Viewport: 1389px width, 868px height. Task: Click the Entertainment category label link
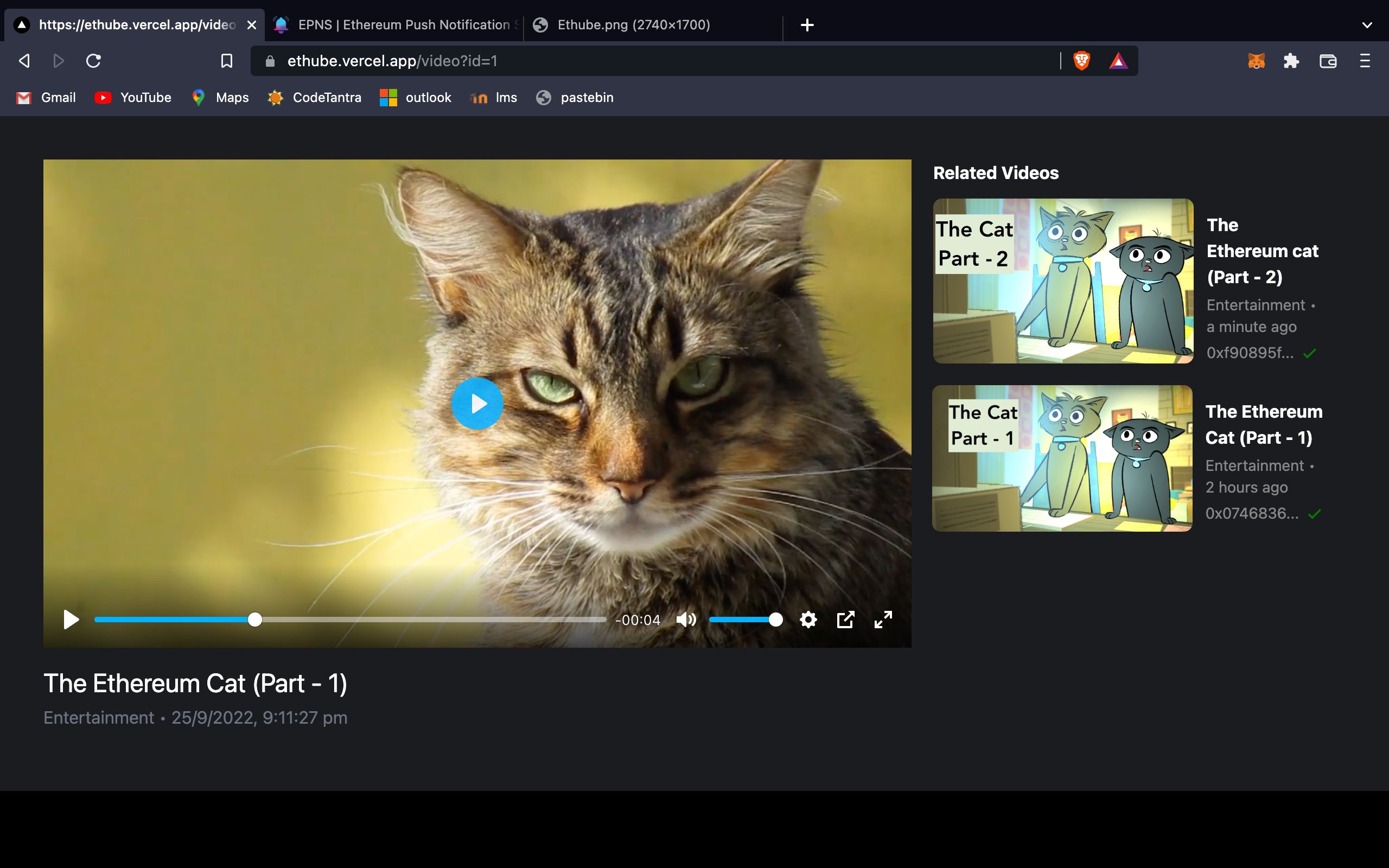[x=98, y=717]
